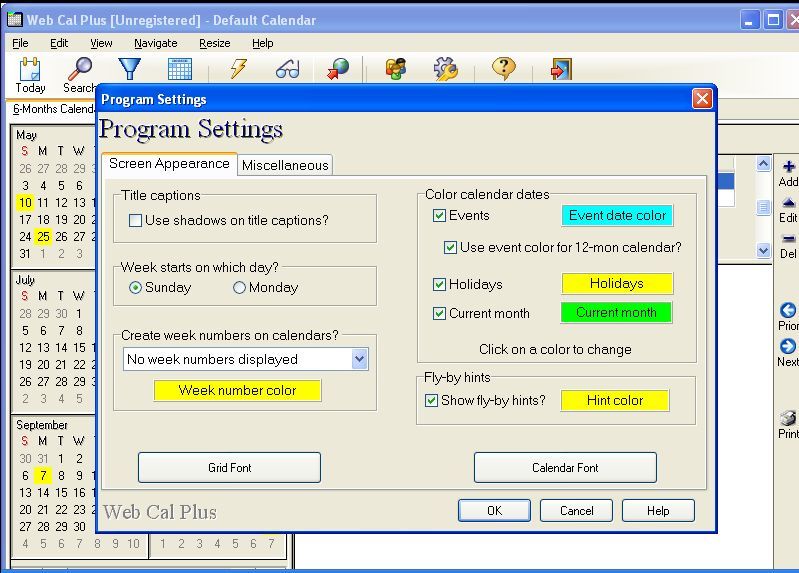Select the blue funnel filter icon
Viewport: 799px width, 573px height.
[129, 68]
